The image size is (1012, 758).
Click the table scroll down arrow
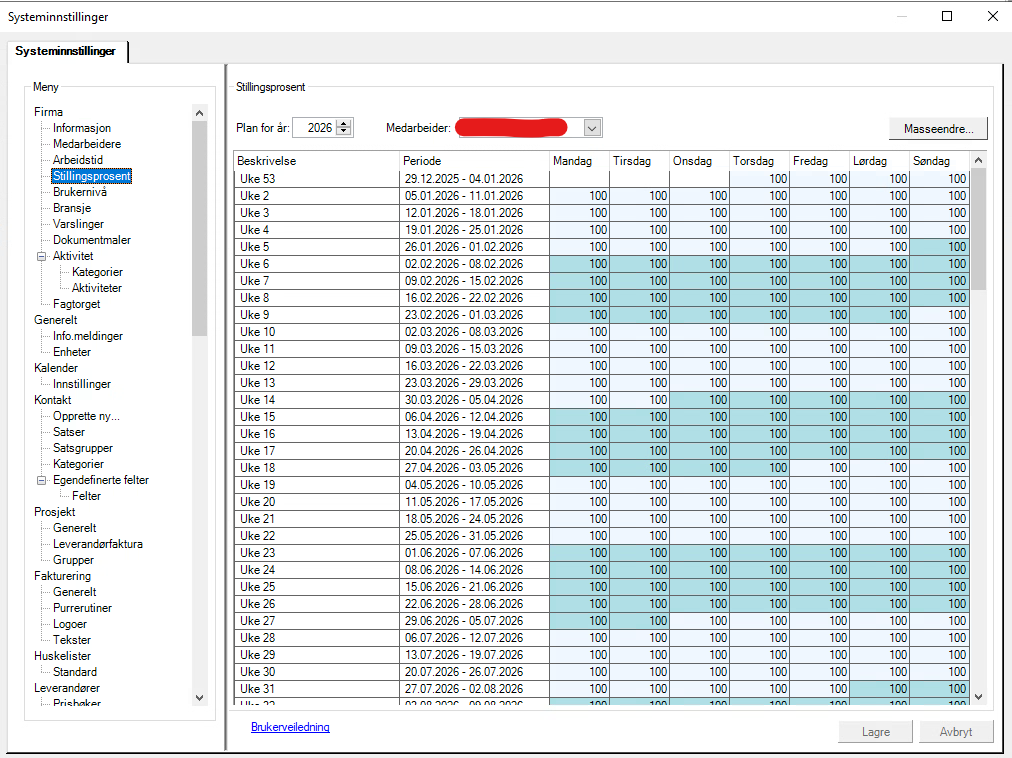click(978, 697)
